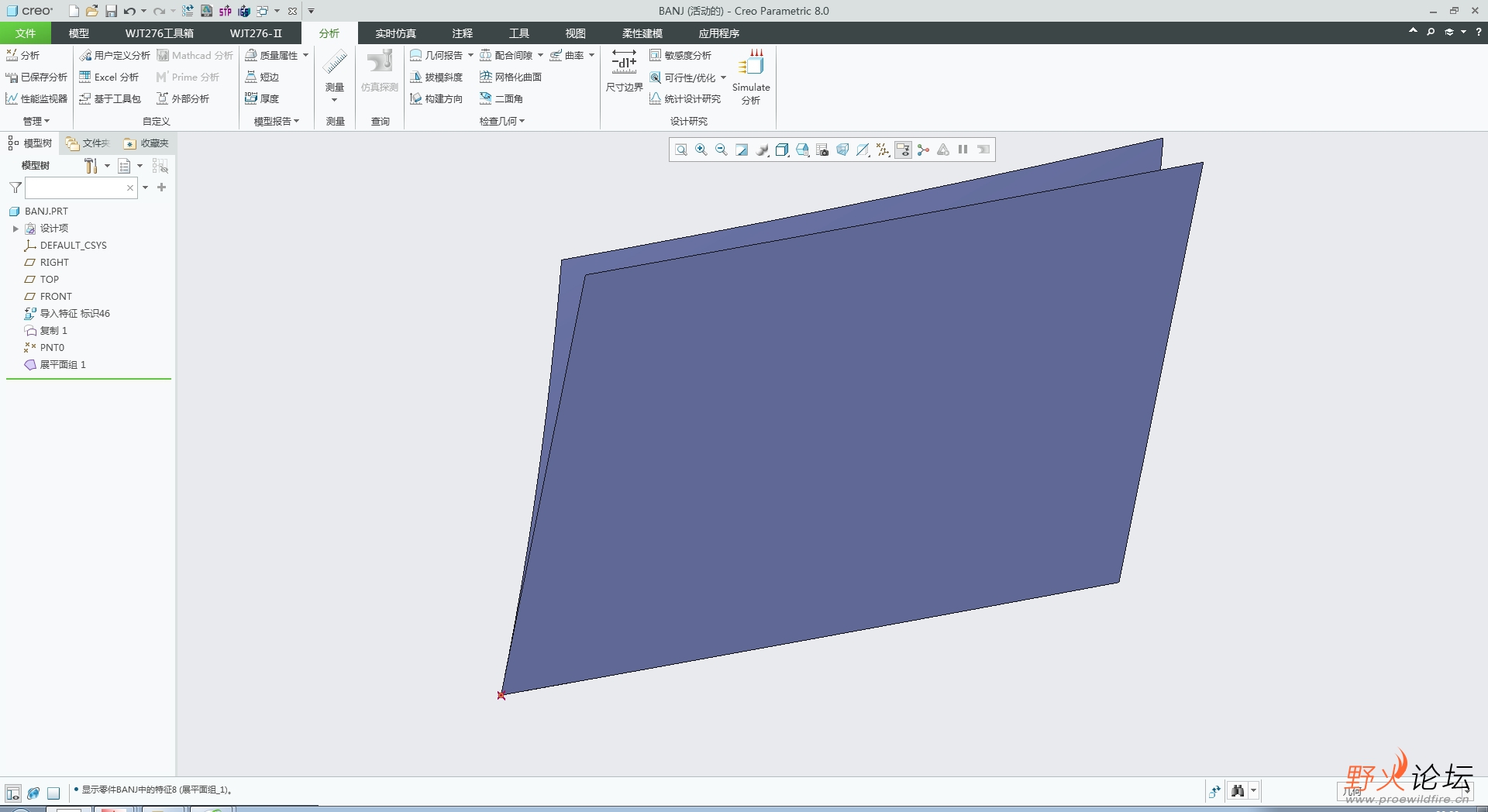
Task: Switch to the 实时仿真 ribbon tab
Action: pos(395,33)
